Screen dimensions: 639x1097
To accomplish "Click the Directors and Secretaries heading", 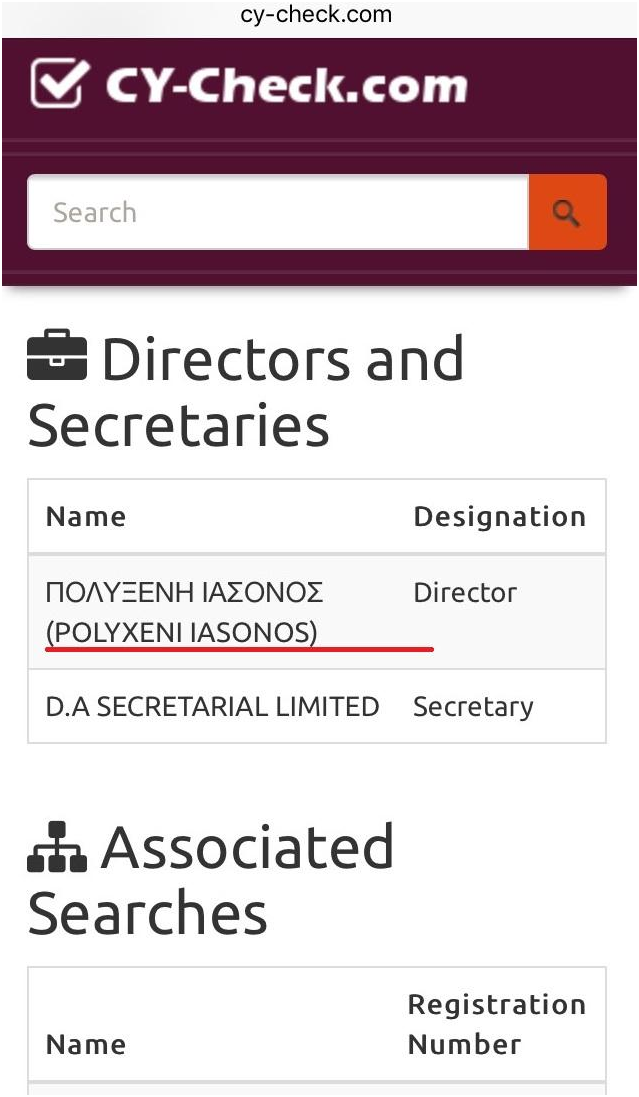I will click(246, 391).
